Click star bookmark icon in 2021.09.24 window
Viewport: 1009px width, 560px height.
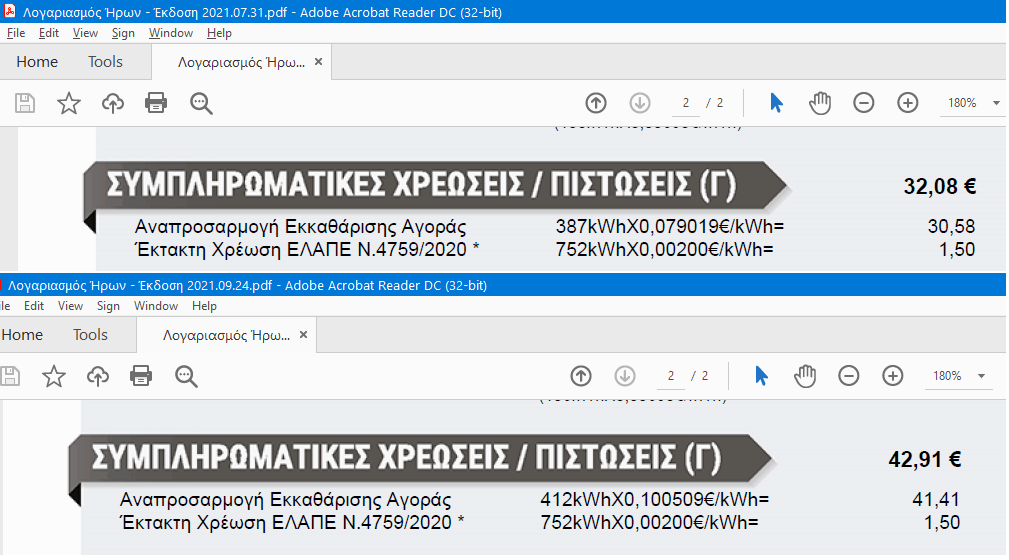point(54,376)
